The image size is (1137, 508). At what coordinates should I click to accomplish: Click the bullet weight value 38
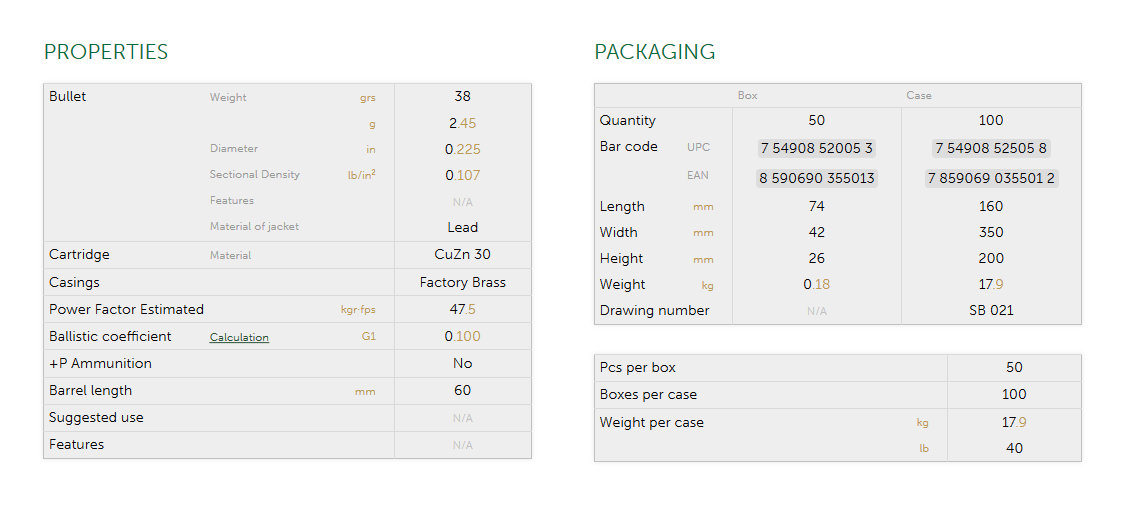point(462,97)
